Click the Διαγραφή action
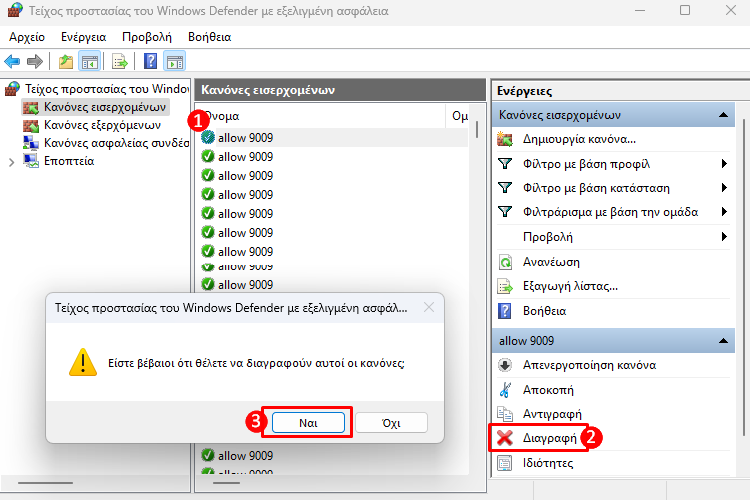Image resolution: width=750 pixels, height=500 pixels. click(550, 438)
